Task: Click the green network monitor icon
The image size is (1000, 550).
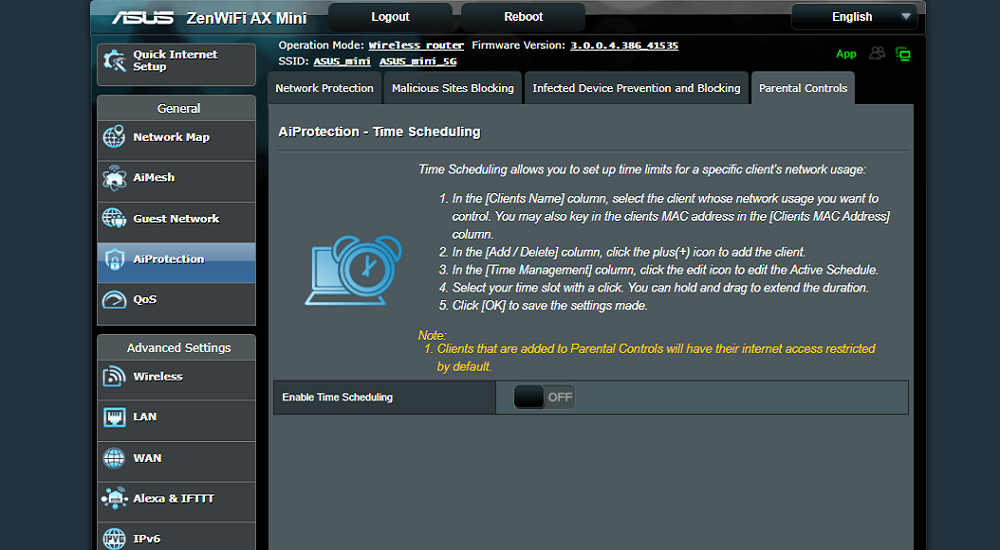Action: click(903, 54)
